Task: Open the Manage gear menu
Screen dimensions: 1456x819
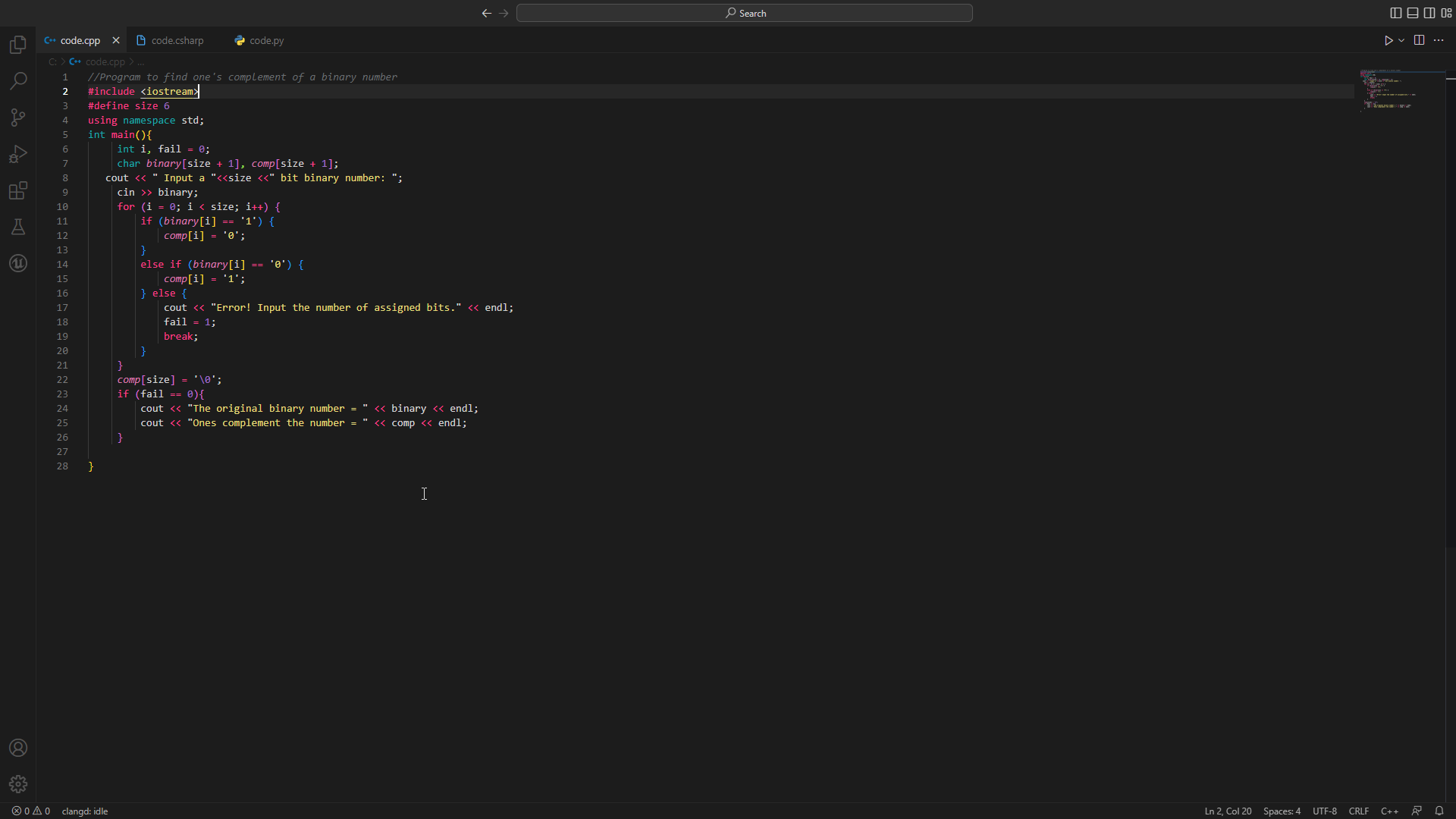Action: coord(18,784)
